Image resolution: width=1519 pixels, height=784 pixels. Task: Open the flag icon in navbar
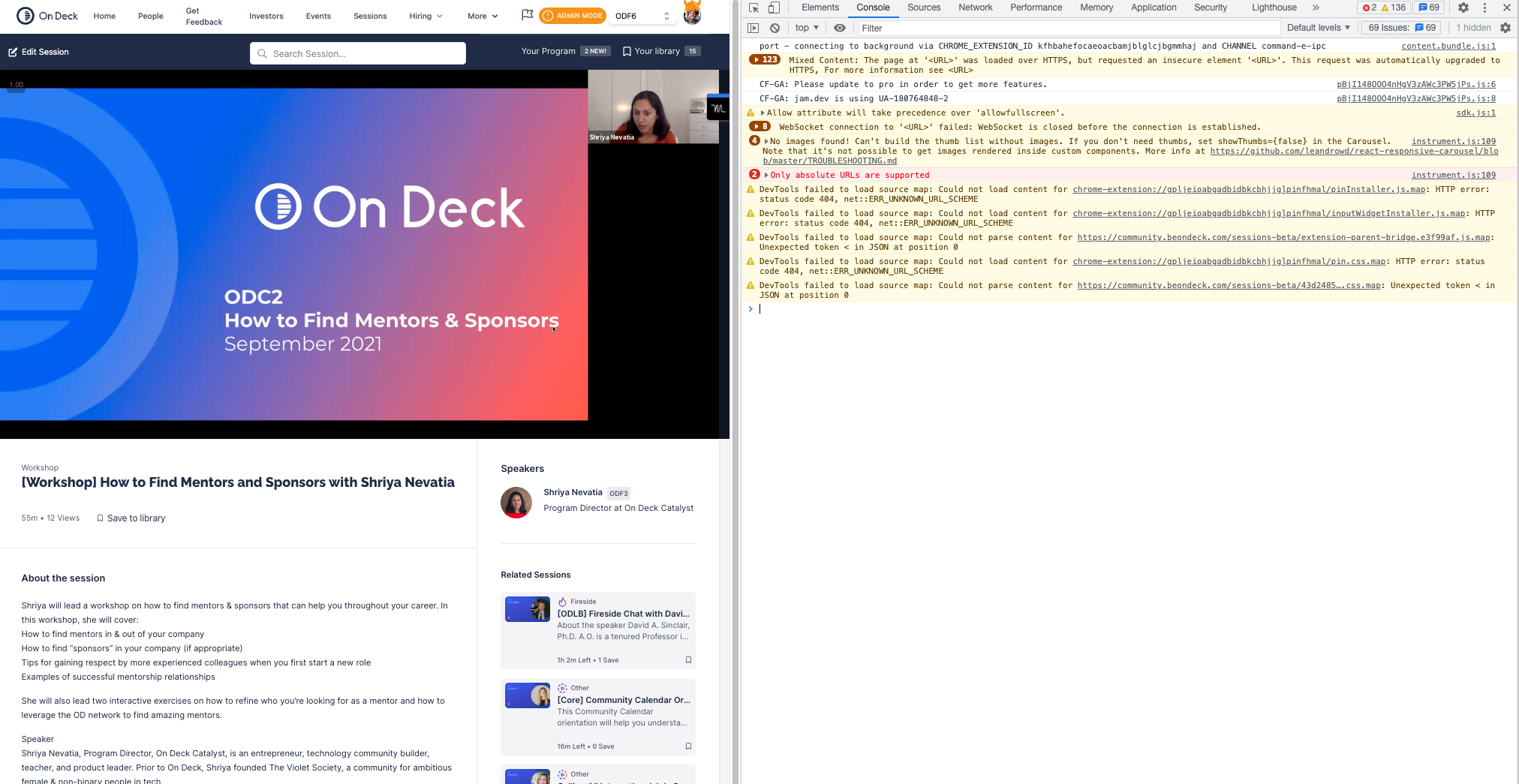[527, 15]
